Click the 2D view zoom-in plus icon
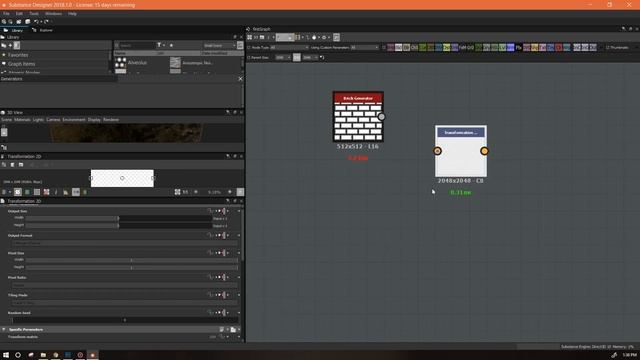Screen dimensions: 640x360 pyautogui.click(x=230, y=192)
